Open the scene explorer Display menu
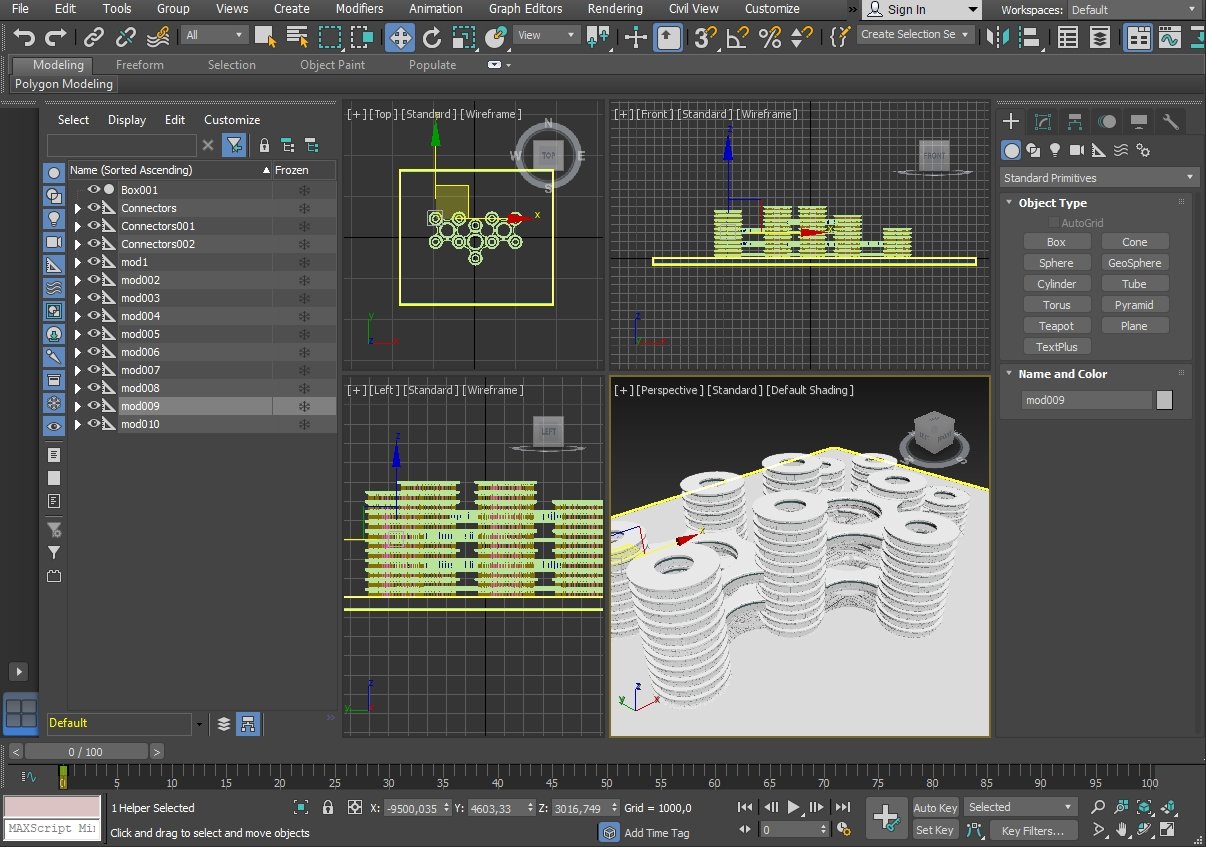 (127, 120)
